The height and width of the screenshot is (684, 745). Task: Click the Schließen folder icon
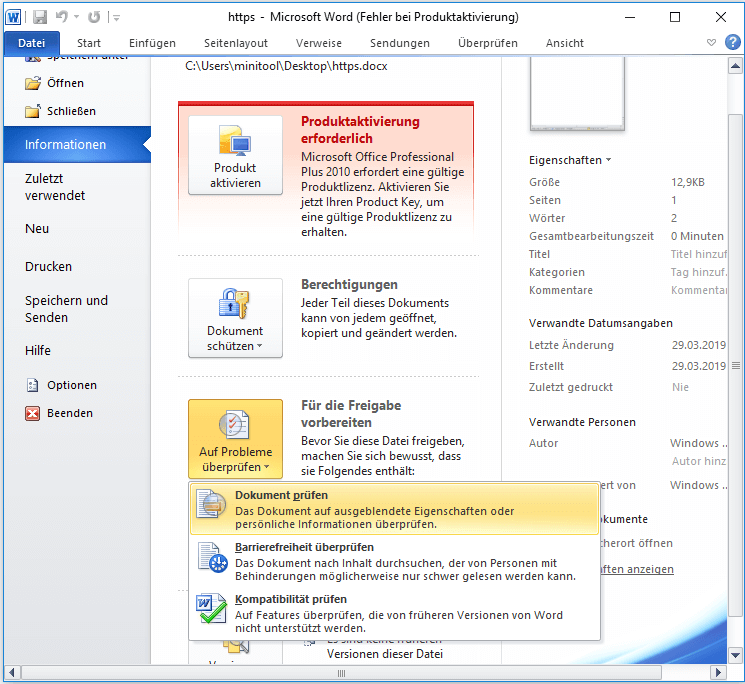tap(33, 111)
